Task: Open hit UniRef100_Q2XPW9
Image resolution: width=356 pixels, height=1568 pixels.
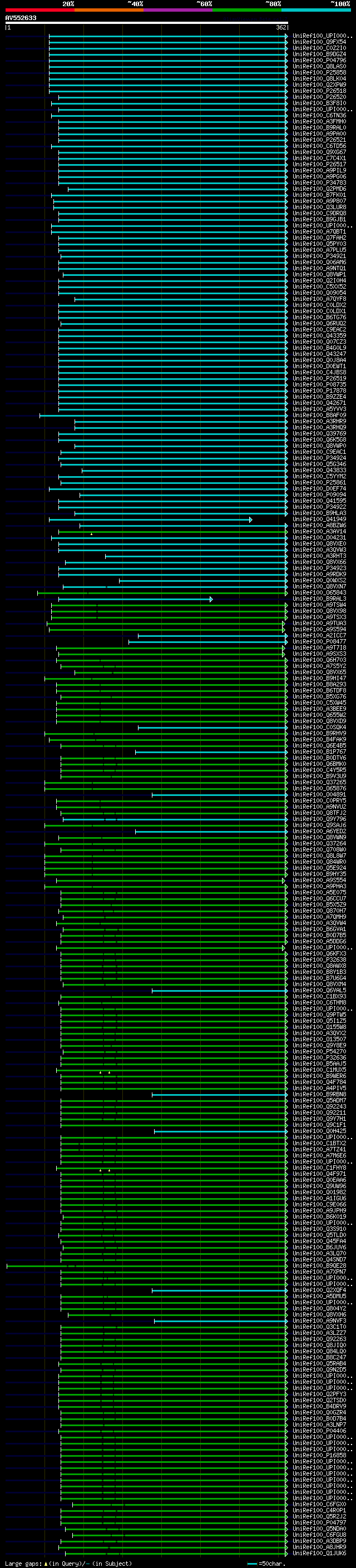Action: [x=319, y=85]
